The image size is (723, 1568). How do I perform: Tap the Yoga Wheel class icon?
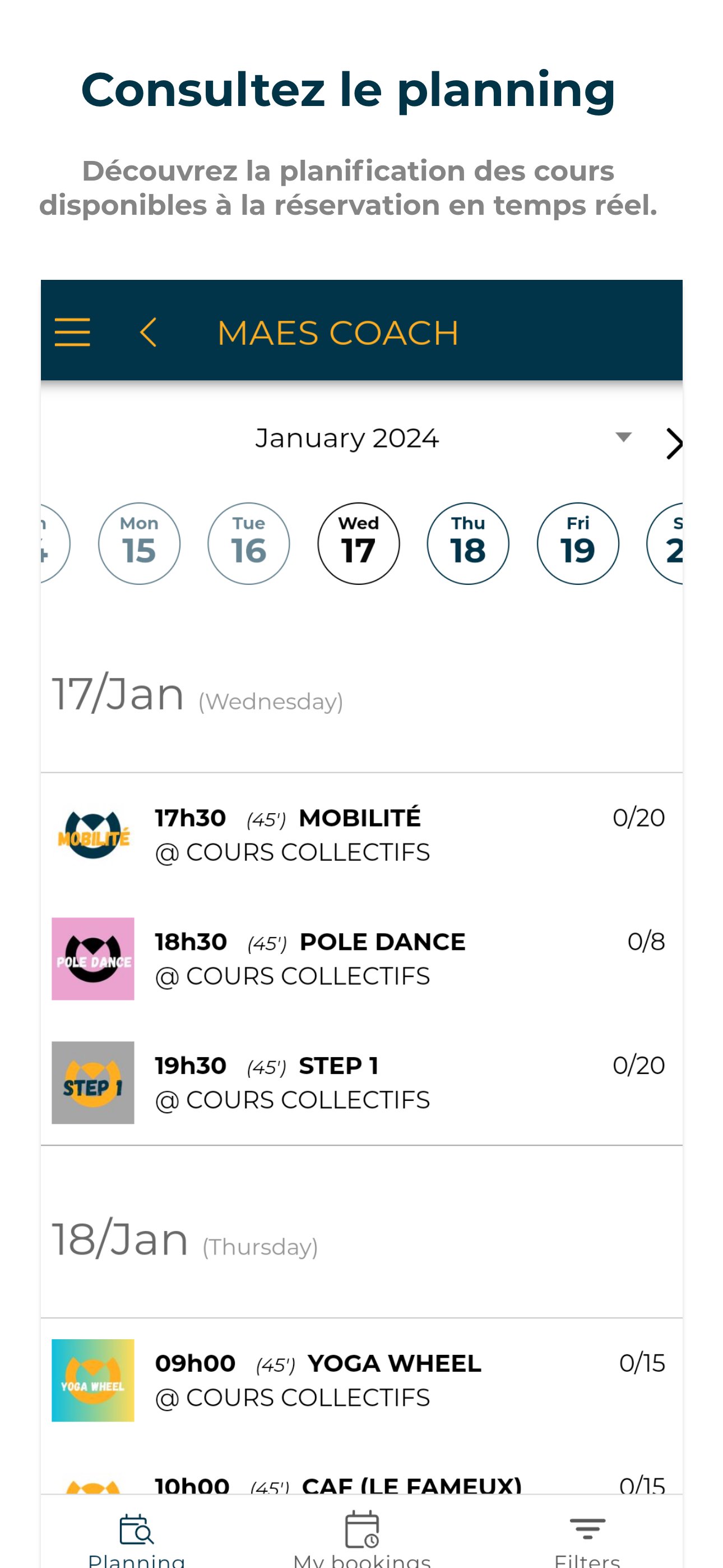coord(93,1380)
